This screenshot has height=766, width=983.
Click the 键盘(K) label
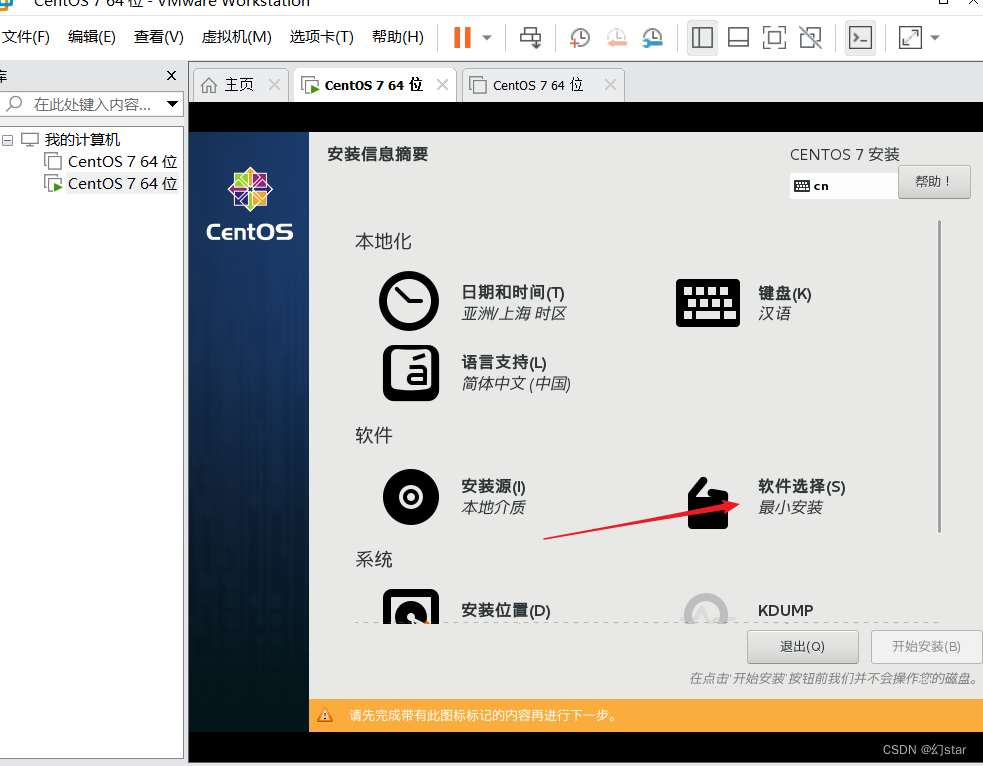[785, 293]
